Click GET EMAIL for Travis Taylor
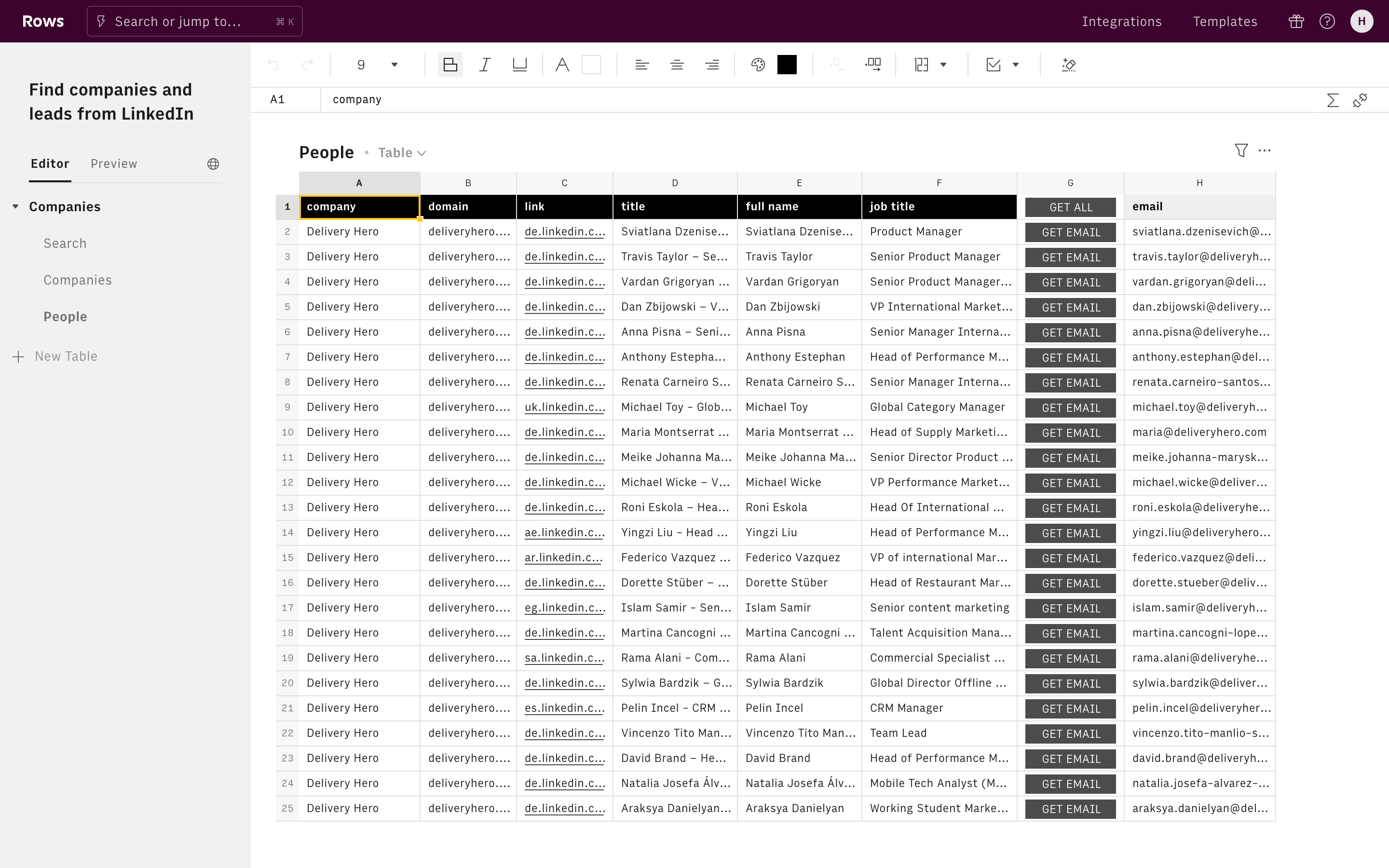This screenshot has height=868, width=1389. 1071,257
